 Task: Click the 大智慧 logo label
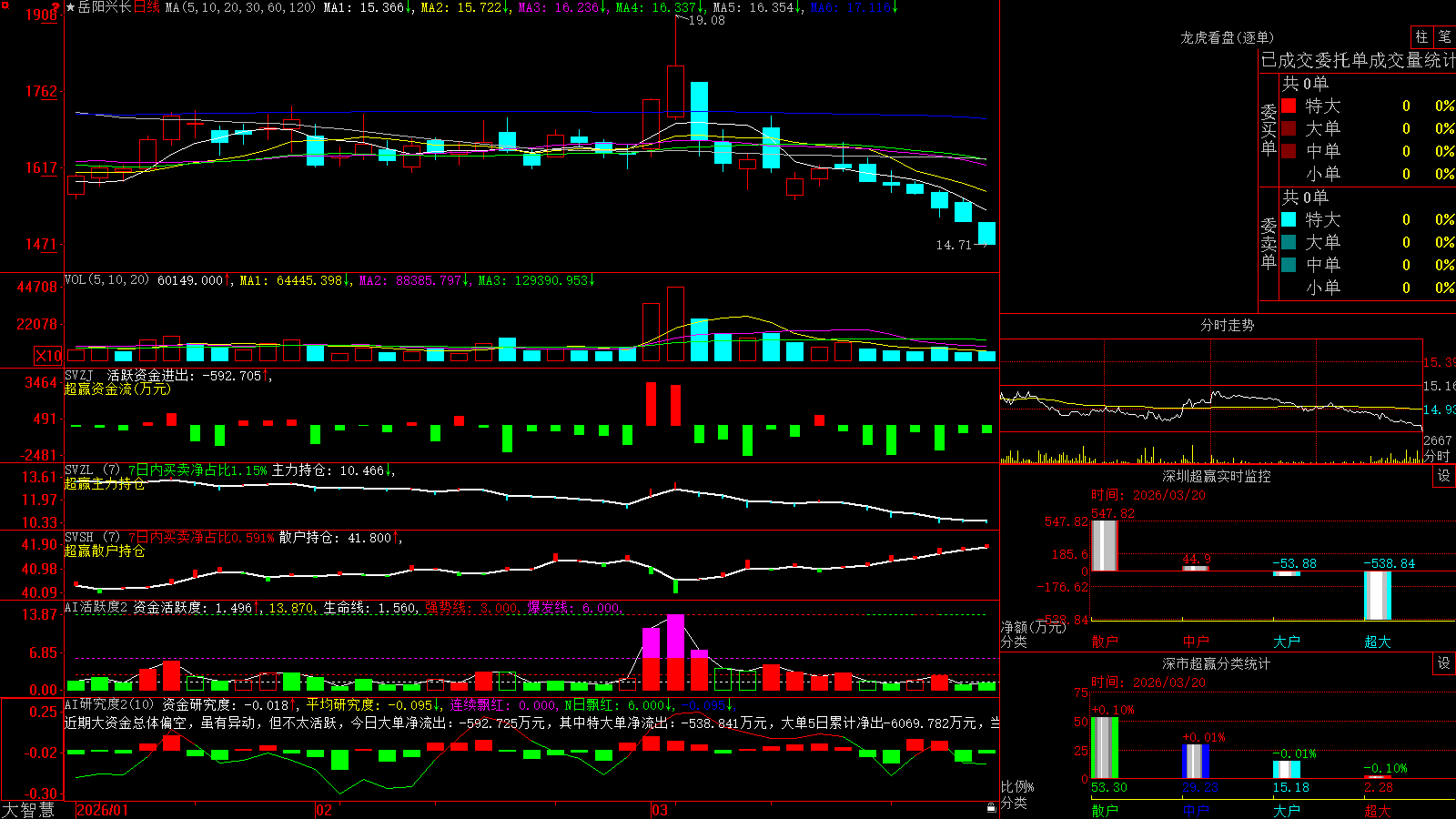[x=28, y=809]
